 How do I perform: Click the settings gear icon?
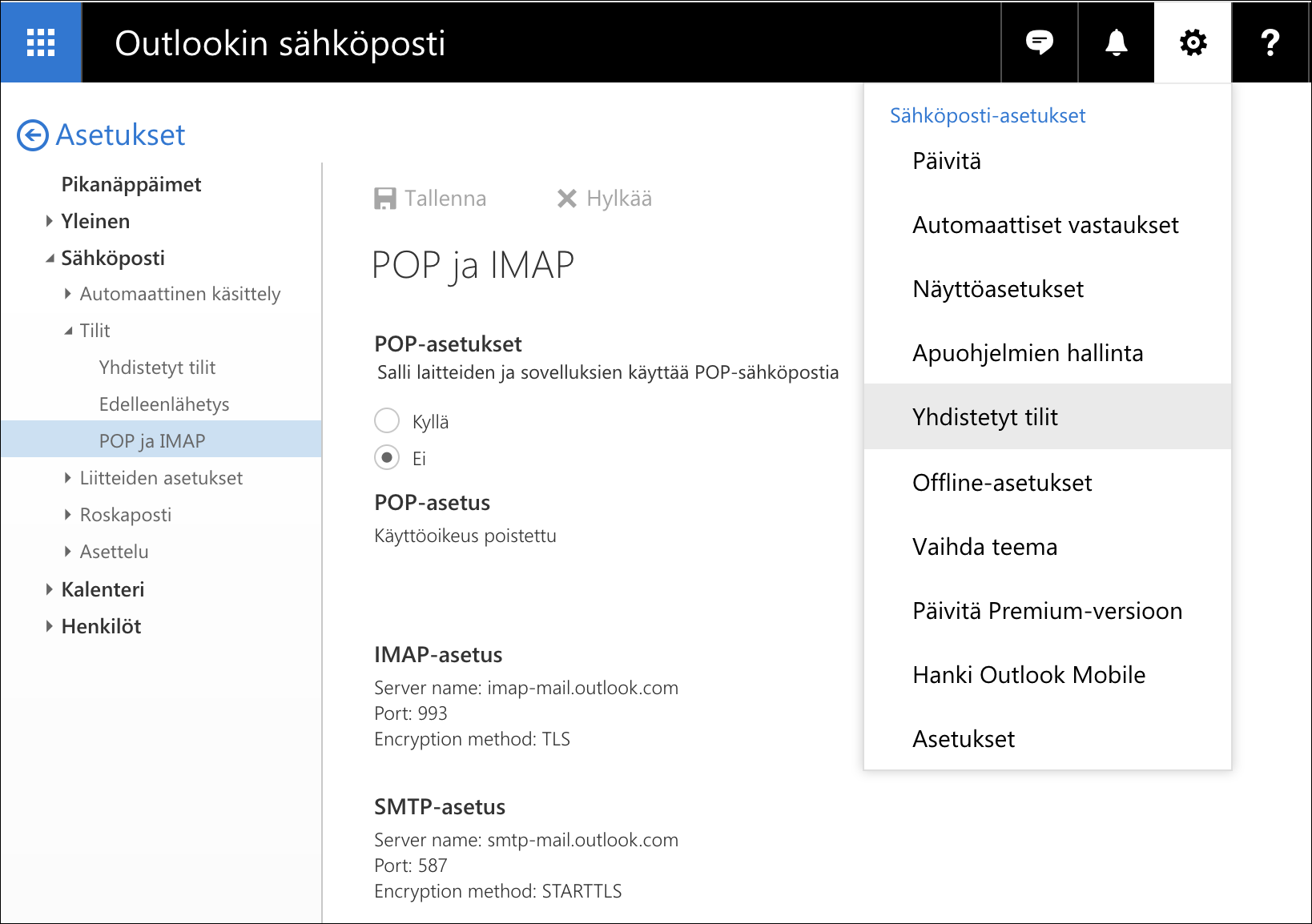click(x=1192, y=42)
